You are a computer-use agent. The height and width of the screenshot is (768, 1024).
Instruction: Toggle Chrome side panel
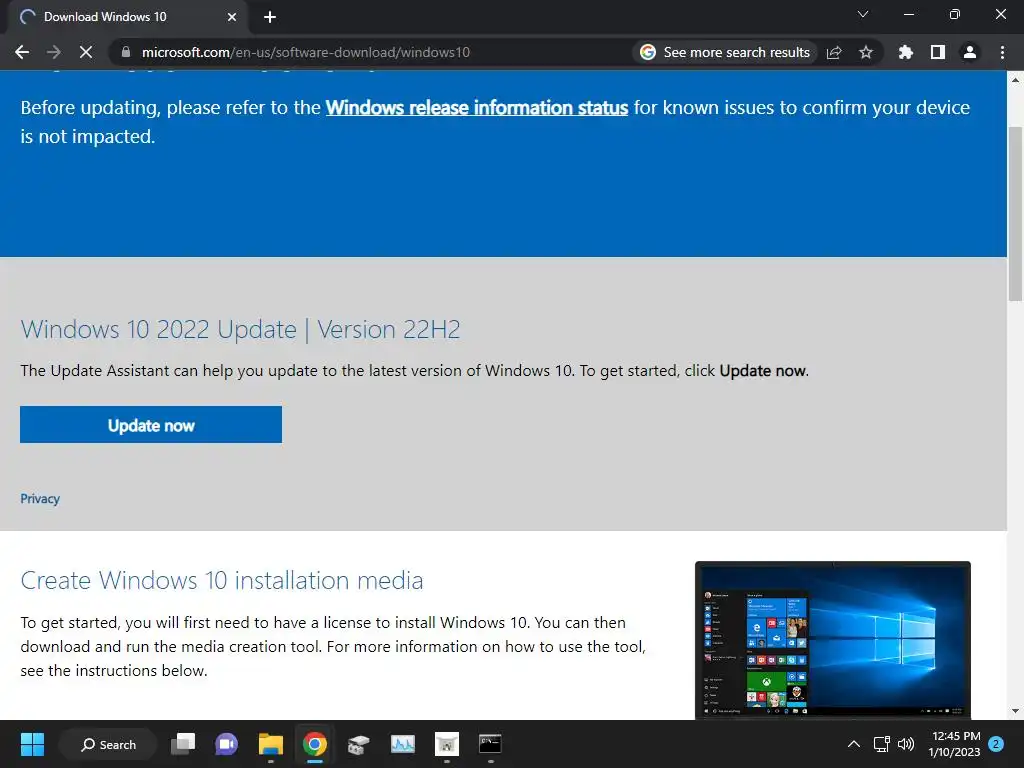(x=938, y=52)
